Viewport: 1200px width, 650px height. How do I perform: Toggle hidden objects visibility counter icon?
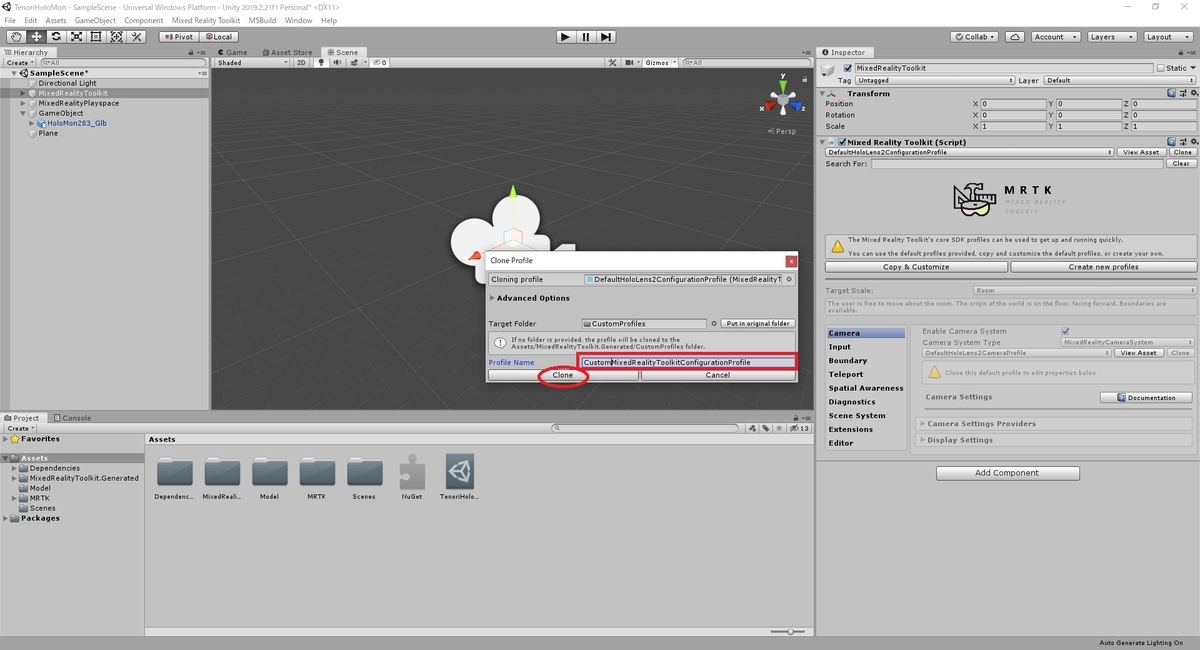[x=378, y=62]
